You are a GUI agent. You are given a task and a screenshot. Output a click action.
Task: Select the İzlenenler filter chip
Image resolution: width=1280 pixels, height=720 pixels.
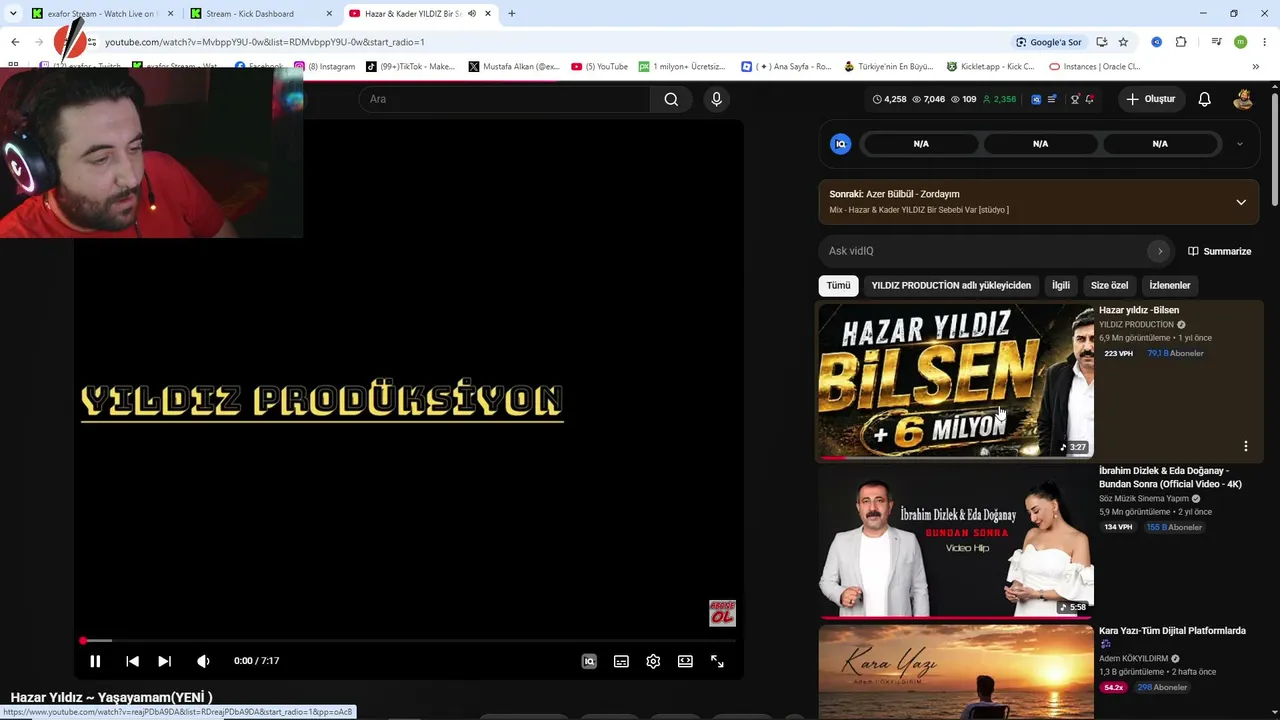[x=1170, y=285]
